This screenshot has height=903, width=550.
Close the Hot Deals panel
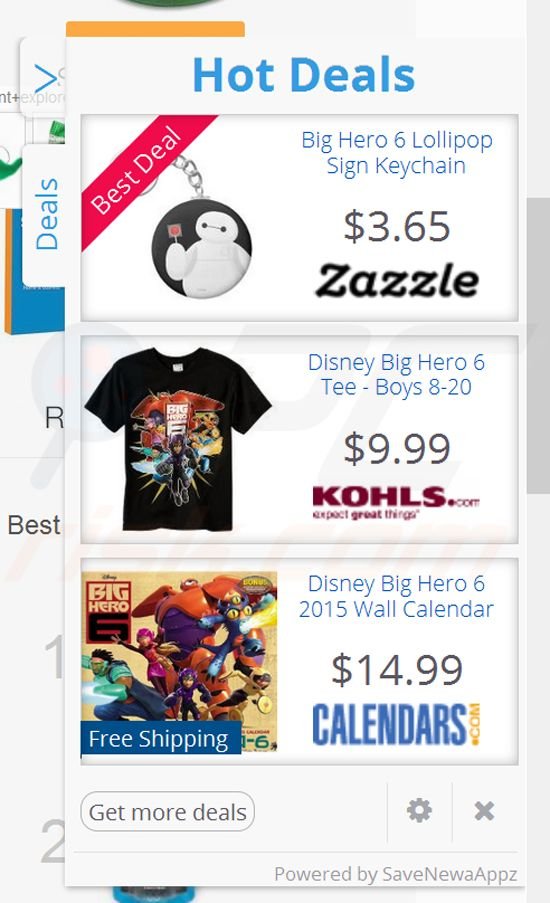point(484,811)
